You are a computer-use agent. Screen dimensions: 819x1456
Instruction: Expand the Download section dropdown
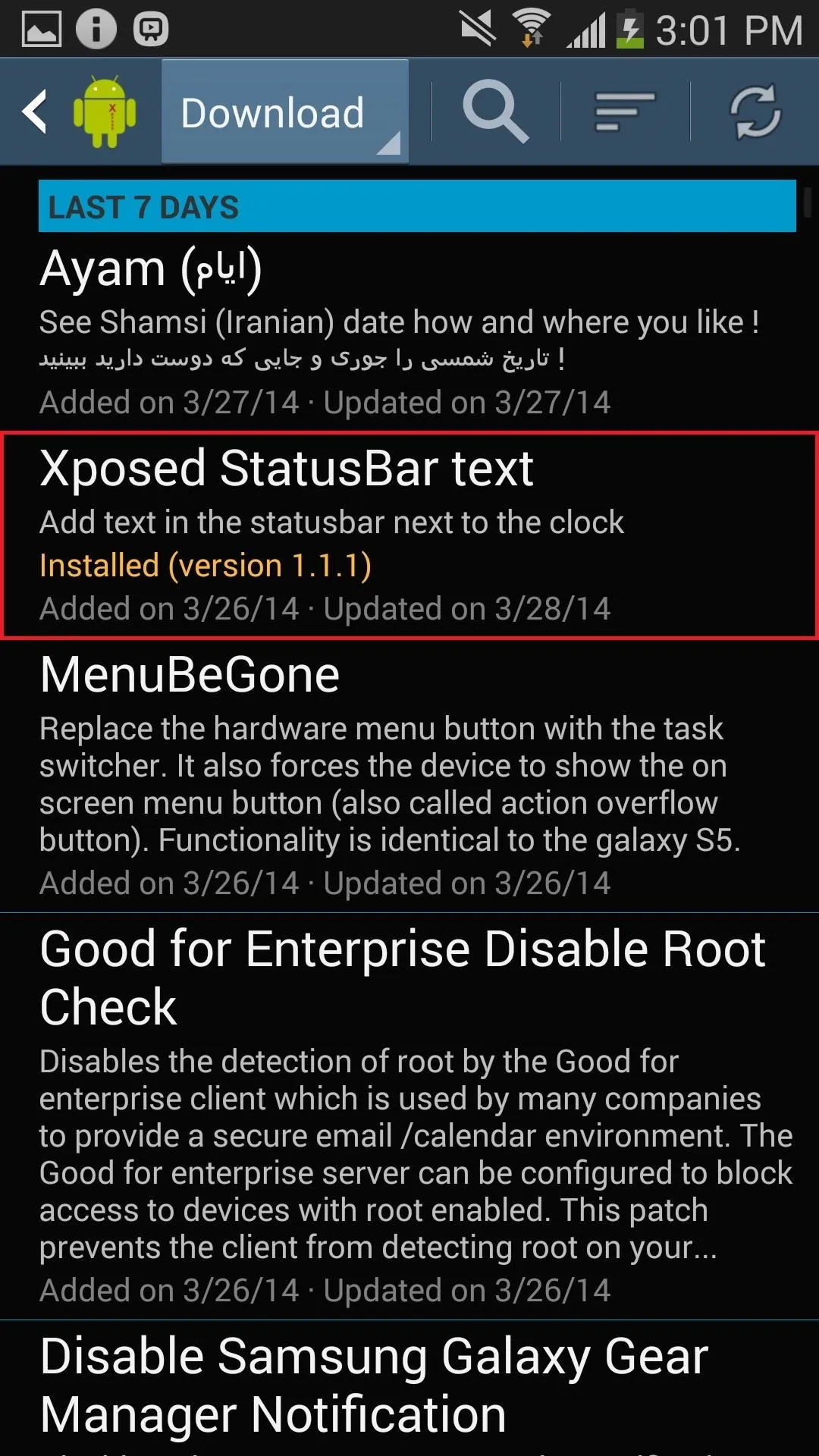click(x=285, y=111)
